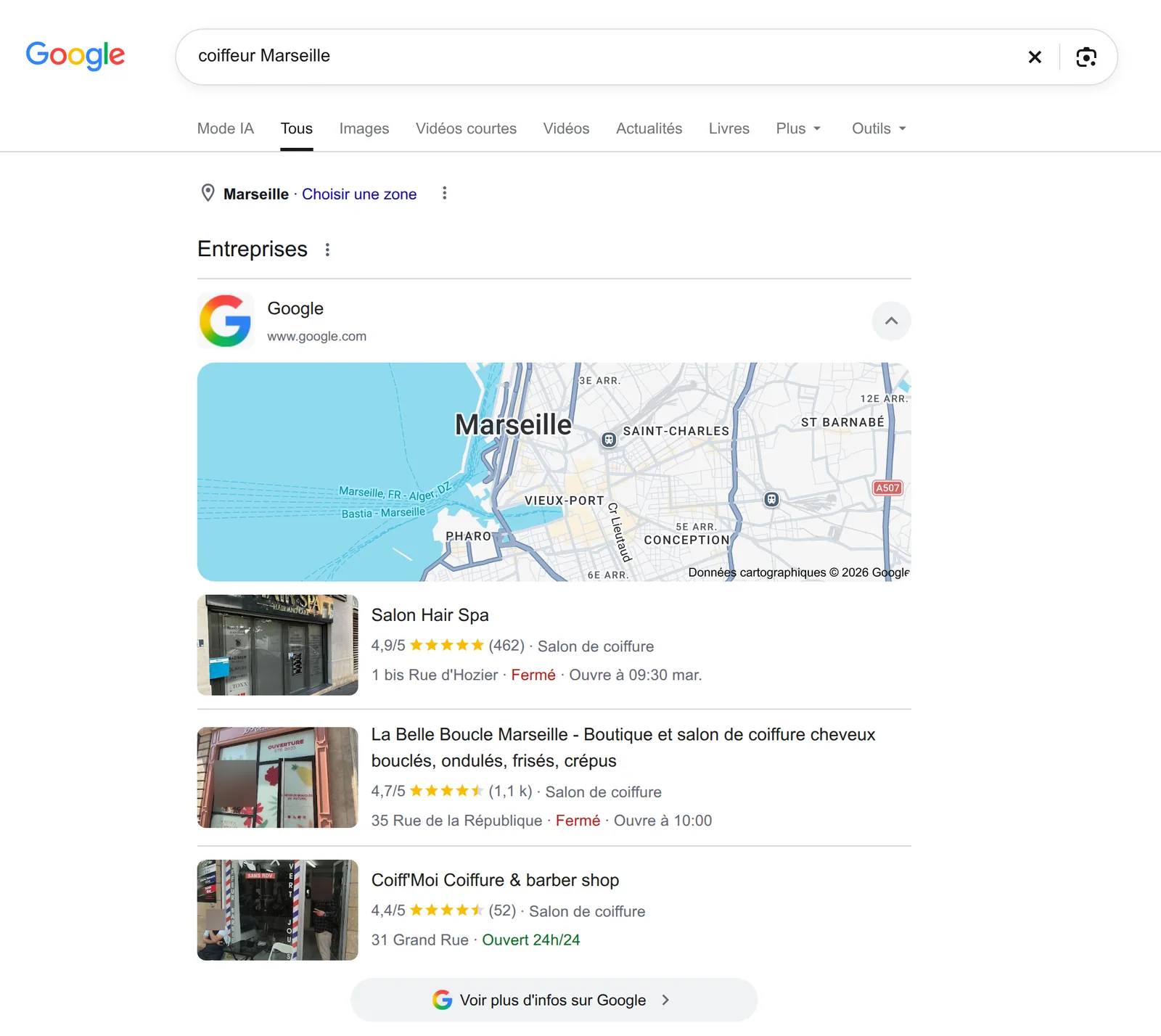Screen dimensions: 1161x1036
Task: Open the Vidéos courtes tab
Action: pyautogui.click(x=466, y=128)
